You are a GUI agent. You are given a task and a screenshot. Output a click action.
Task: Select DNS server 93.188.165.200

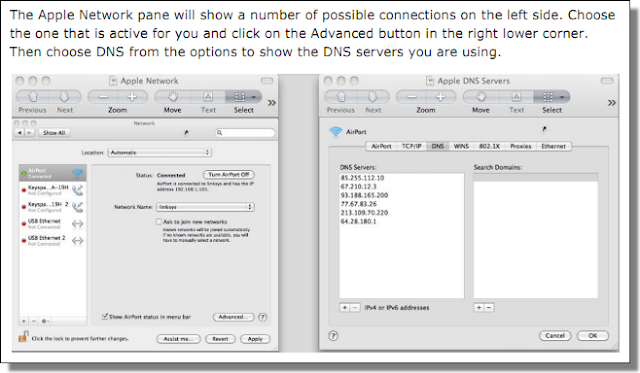click(364, 195)
